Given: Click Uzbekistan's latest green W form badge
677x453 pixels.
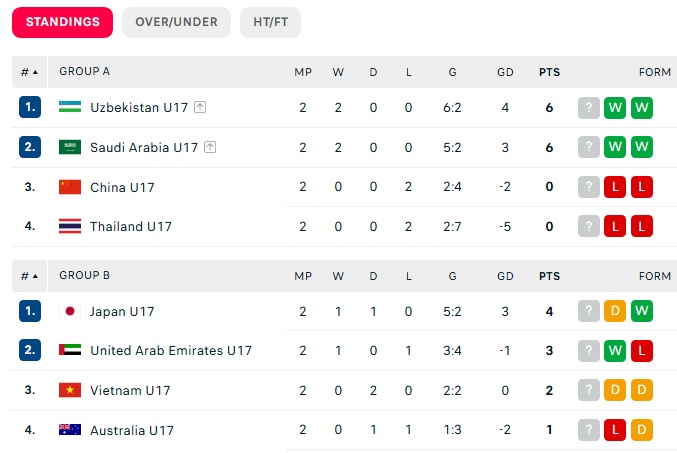Looking at the screenshot, I should coord(641,107).
